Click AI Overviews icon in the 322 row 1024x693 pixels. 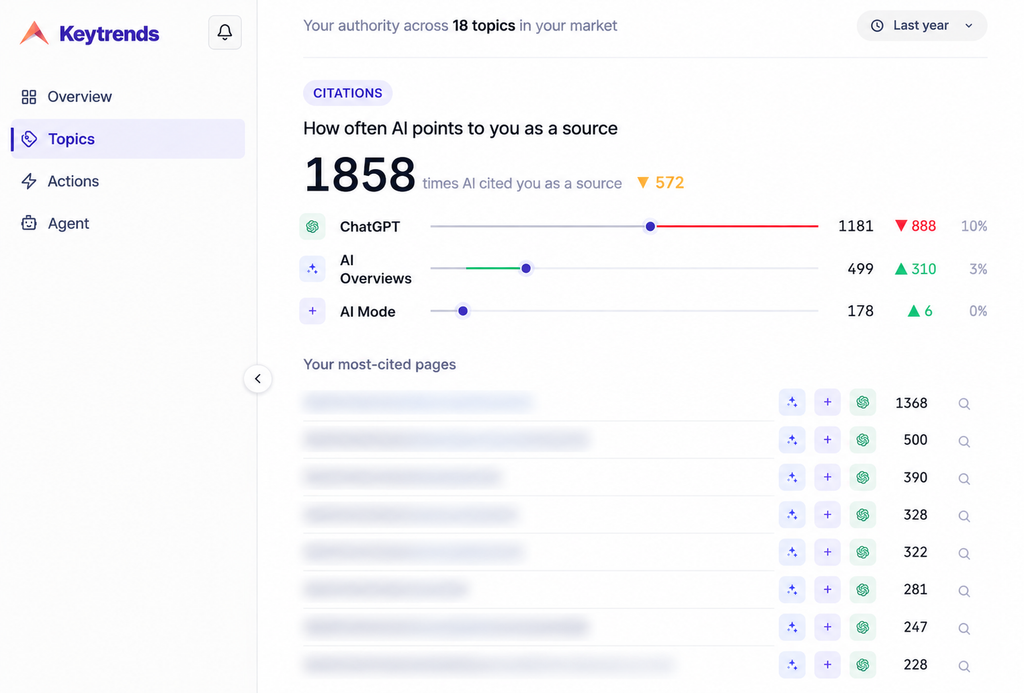[x=792, y=552]
